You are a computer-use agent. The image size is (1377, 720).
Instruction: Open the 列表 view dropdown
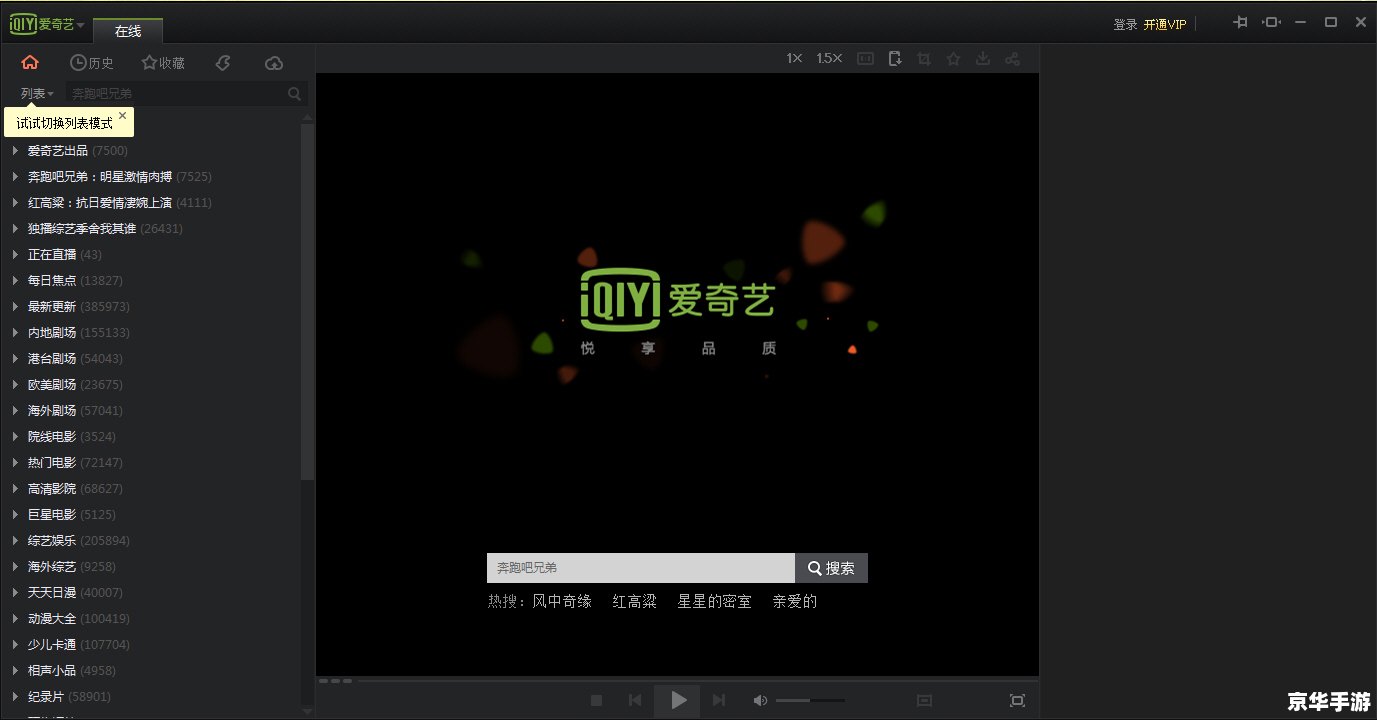pyautogui.click(x=37, y=93)
